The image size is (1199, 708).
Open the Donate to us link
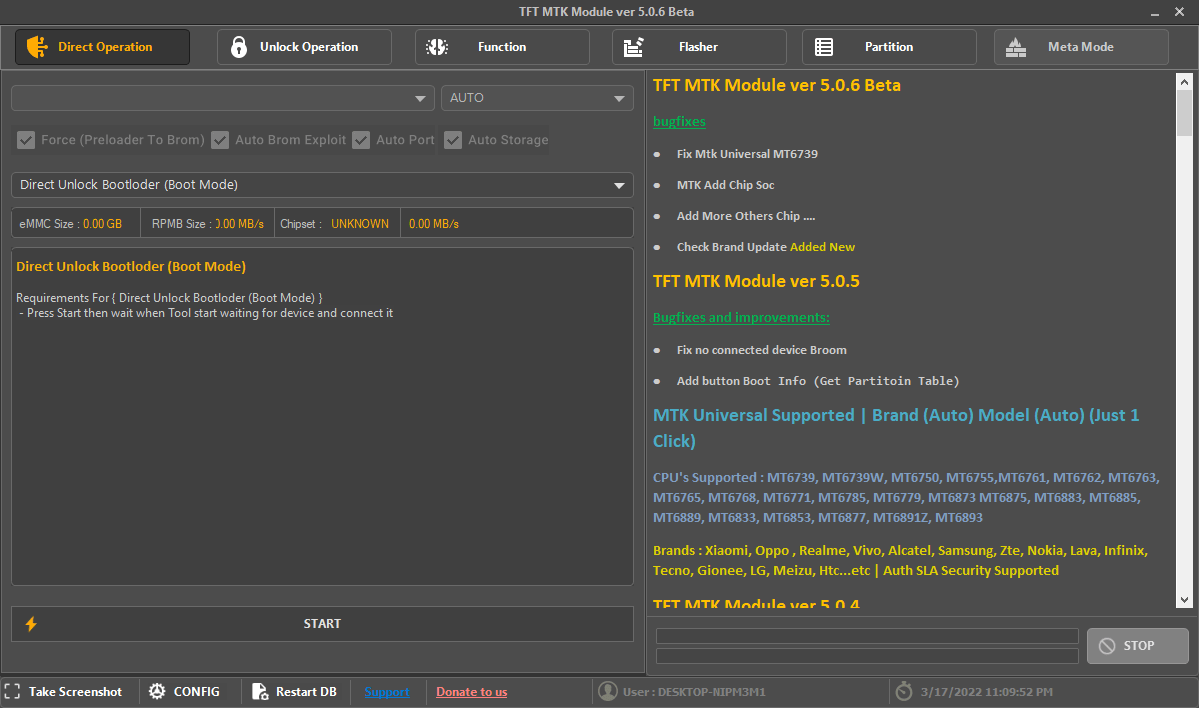471,691
